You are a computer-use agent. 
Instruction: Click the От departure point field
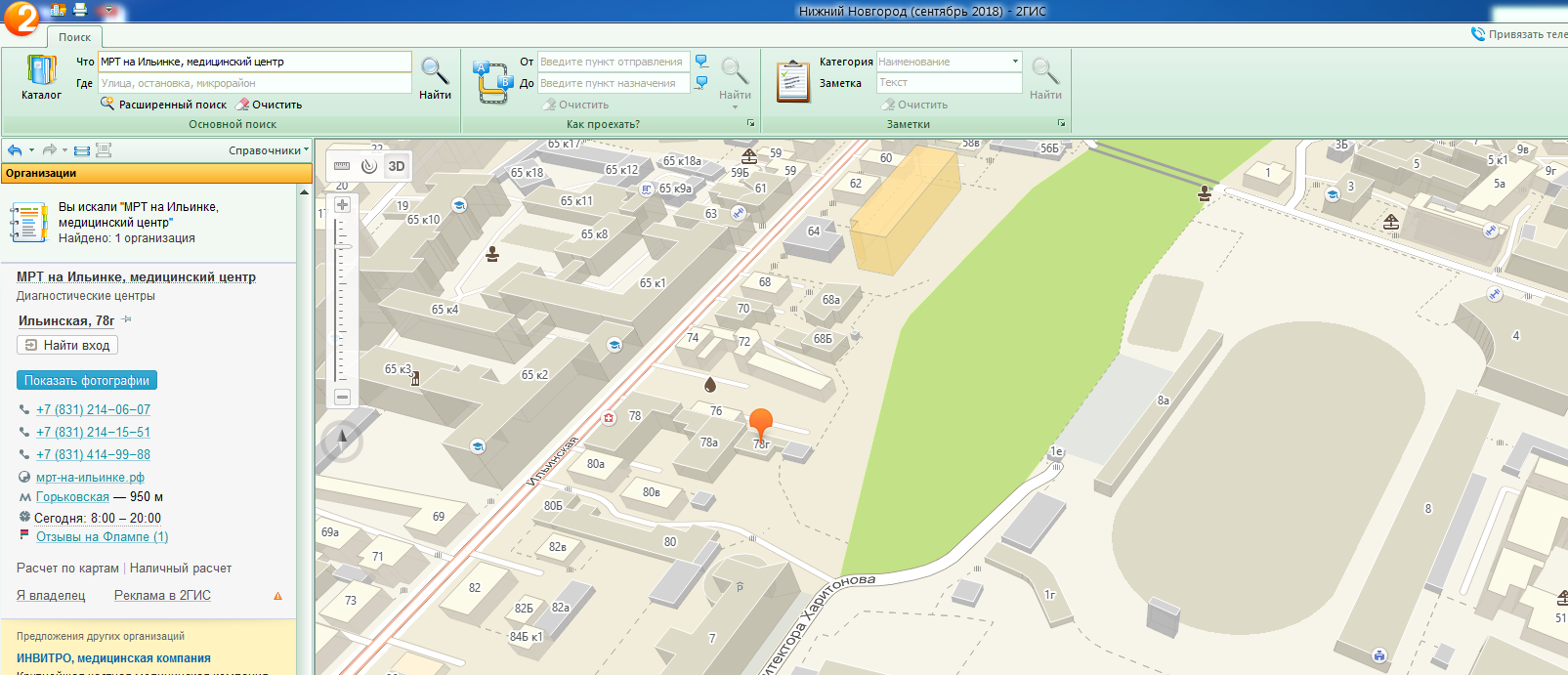pos(614,62)
